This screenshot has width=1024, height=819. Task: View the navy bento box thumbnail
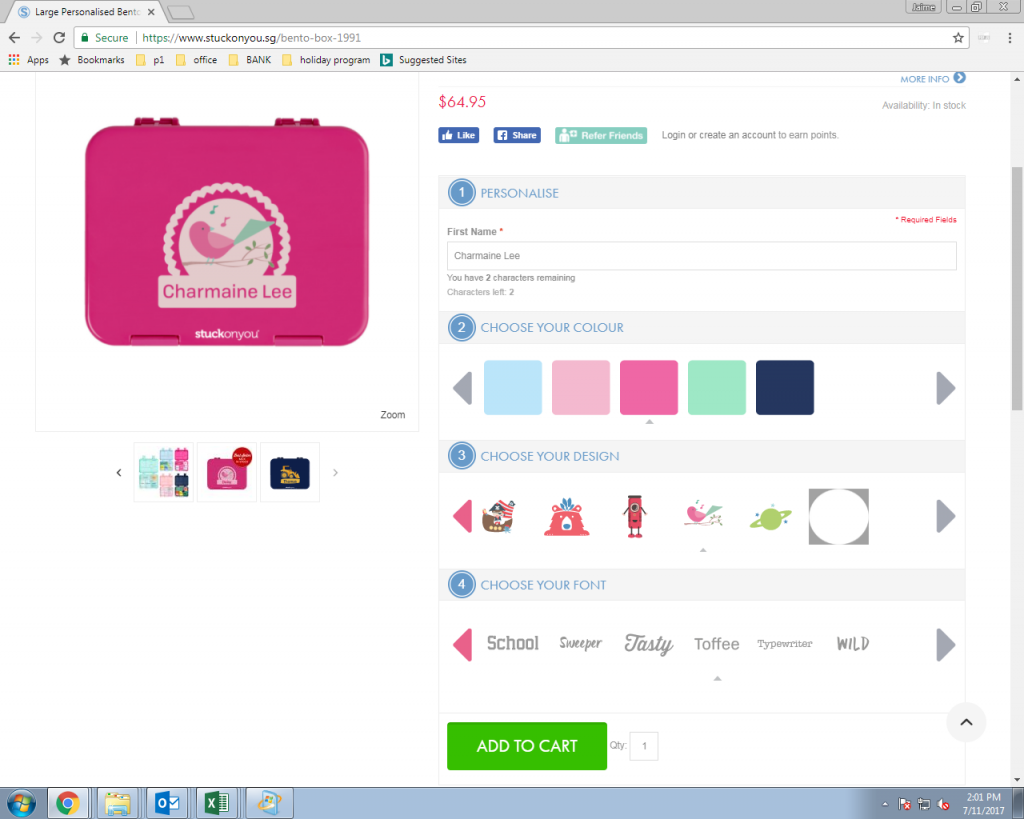click(x=290, y=472)
